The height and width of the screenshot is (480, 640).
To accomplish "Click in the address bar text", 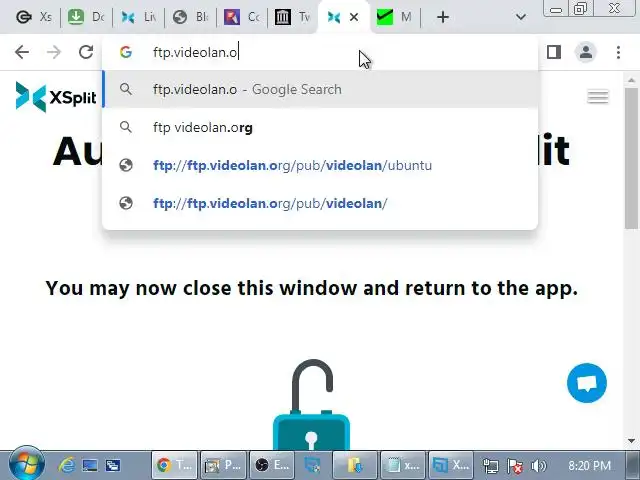I will [x=195, y=53].
